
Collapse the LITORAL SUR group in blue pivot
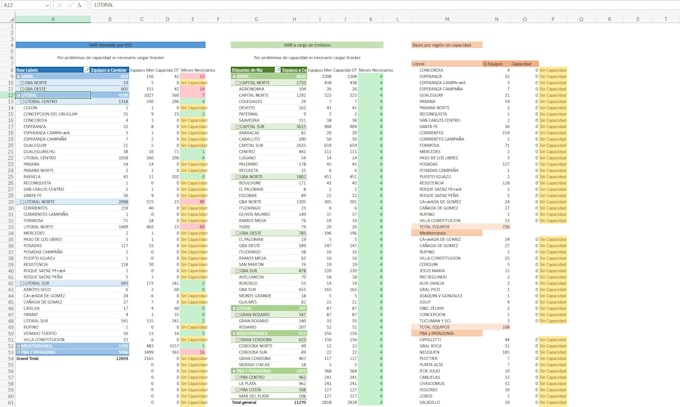coord(22,283)
